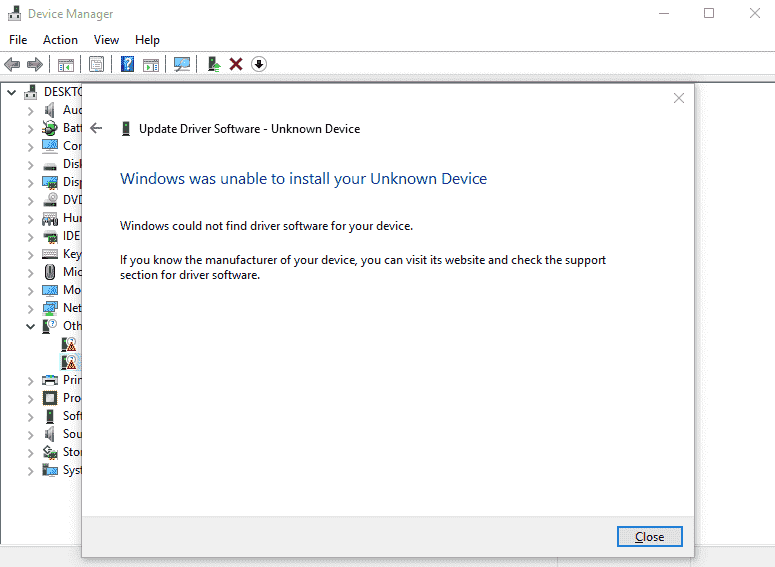This screenshot has width=775, height=567.
Task: Select the Human Interface Devices icon
Action: pos(50,218)
